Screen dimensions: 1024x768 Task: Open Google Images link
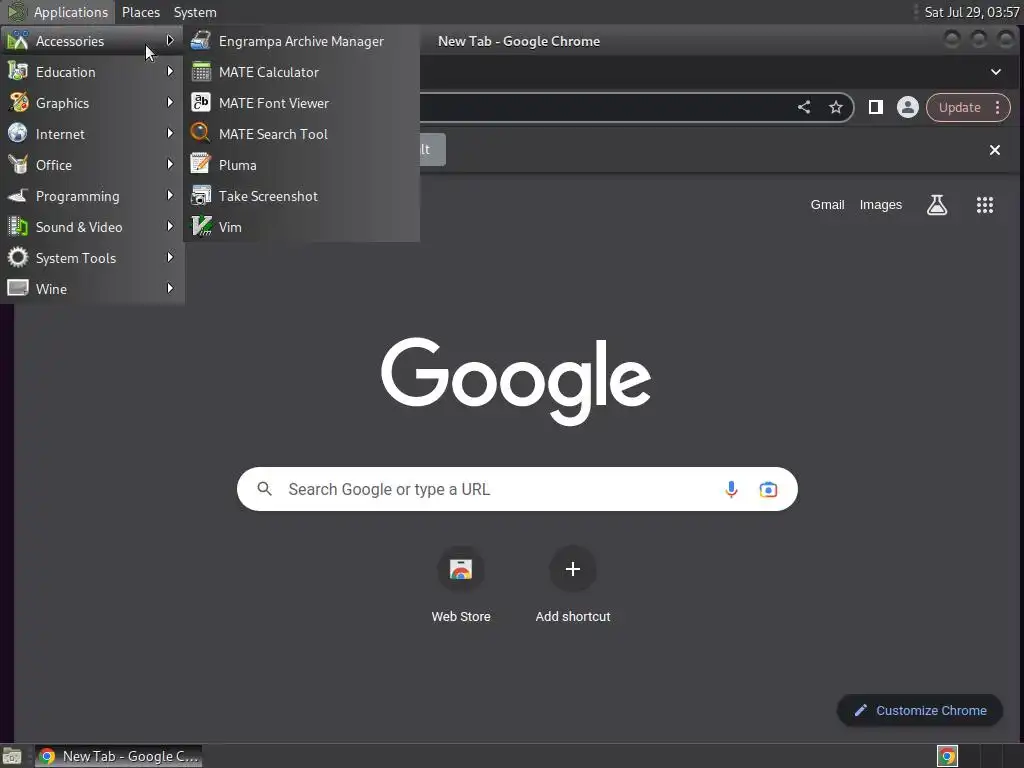(x=880, y=204)
